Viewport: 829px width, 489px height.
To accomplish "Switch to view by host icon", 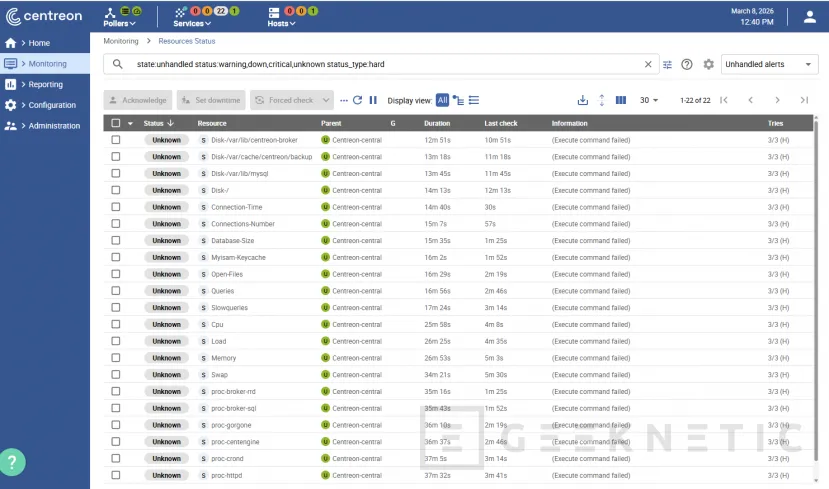I will point(458,100).
